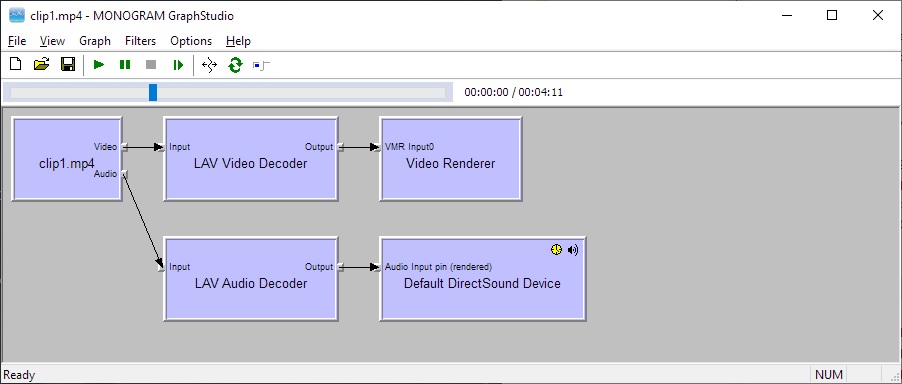Viewport: 902px width, 384px height.
Task: Click the Audio output pin on clip1.mp4
Action: 124,174
